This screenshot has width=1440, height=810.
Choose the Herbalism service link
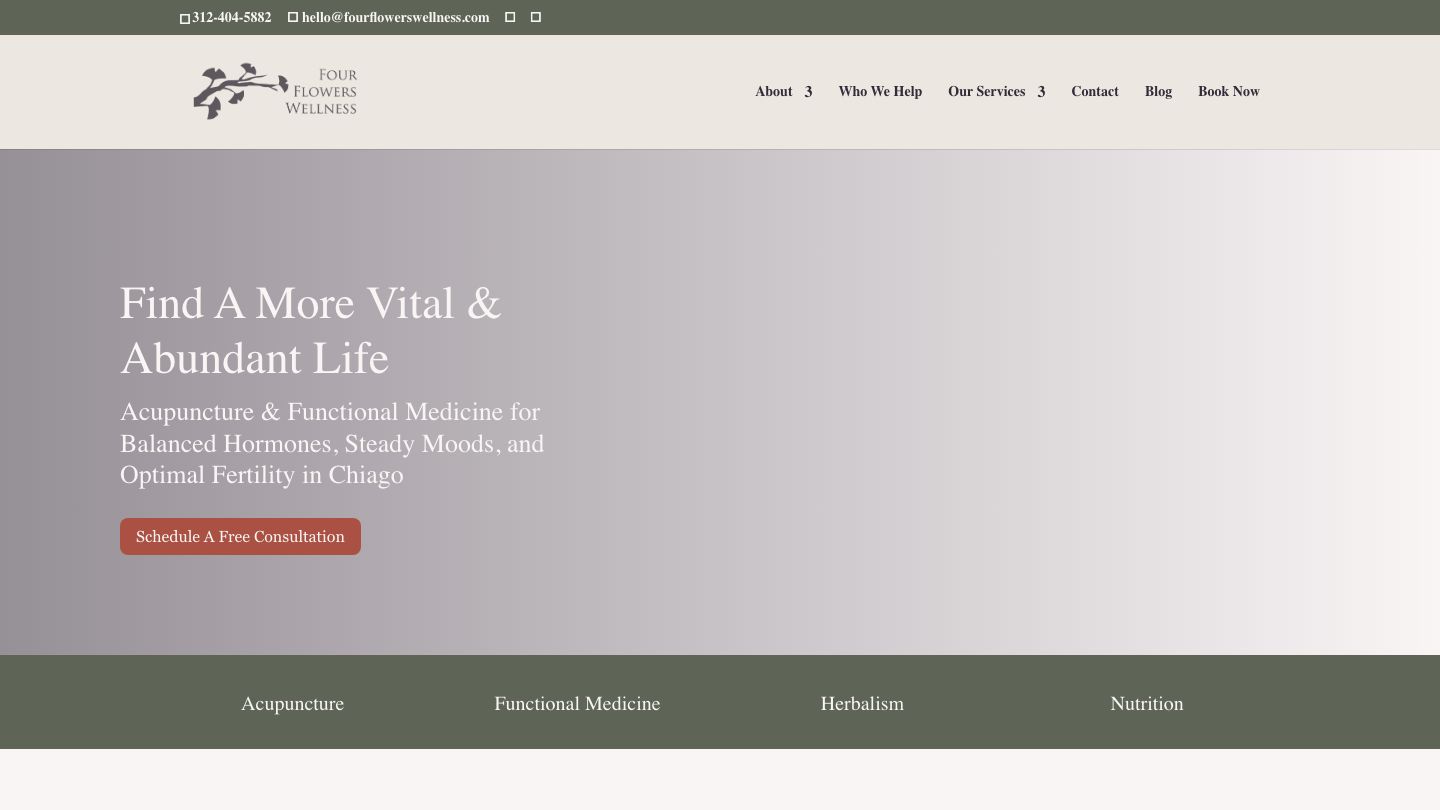[x=862, y=704]
